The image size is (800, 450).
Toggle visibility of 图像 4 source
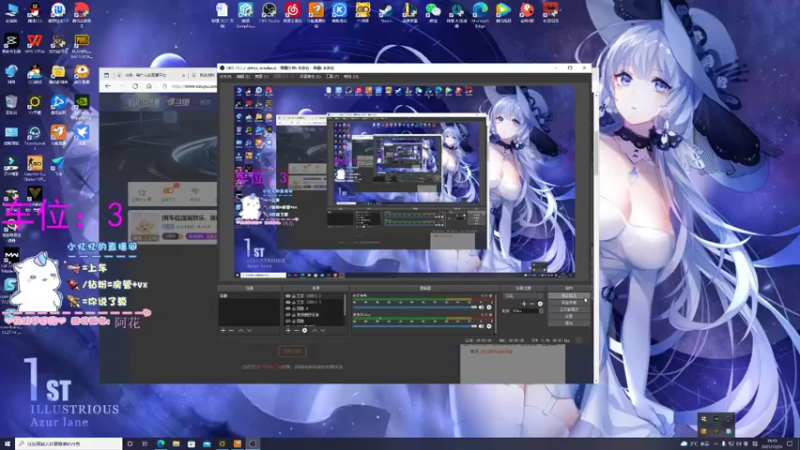[288, 308]
